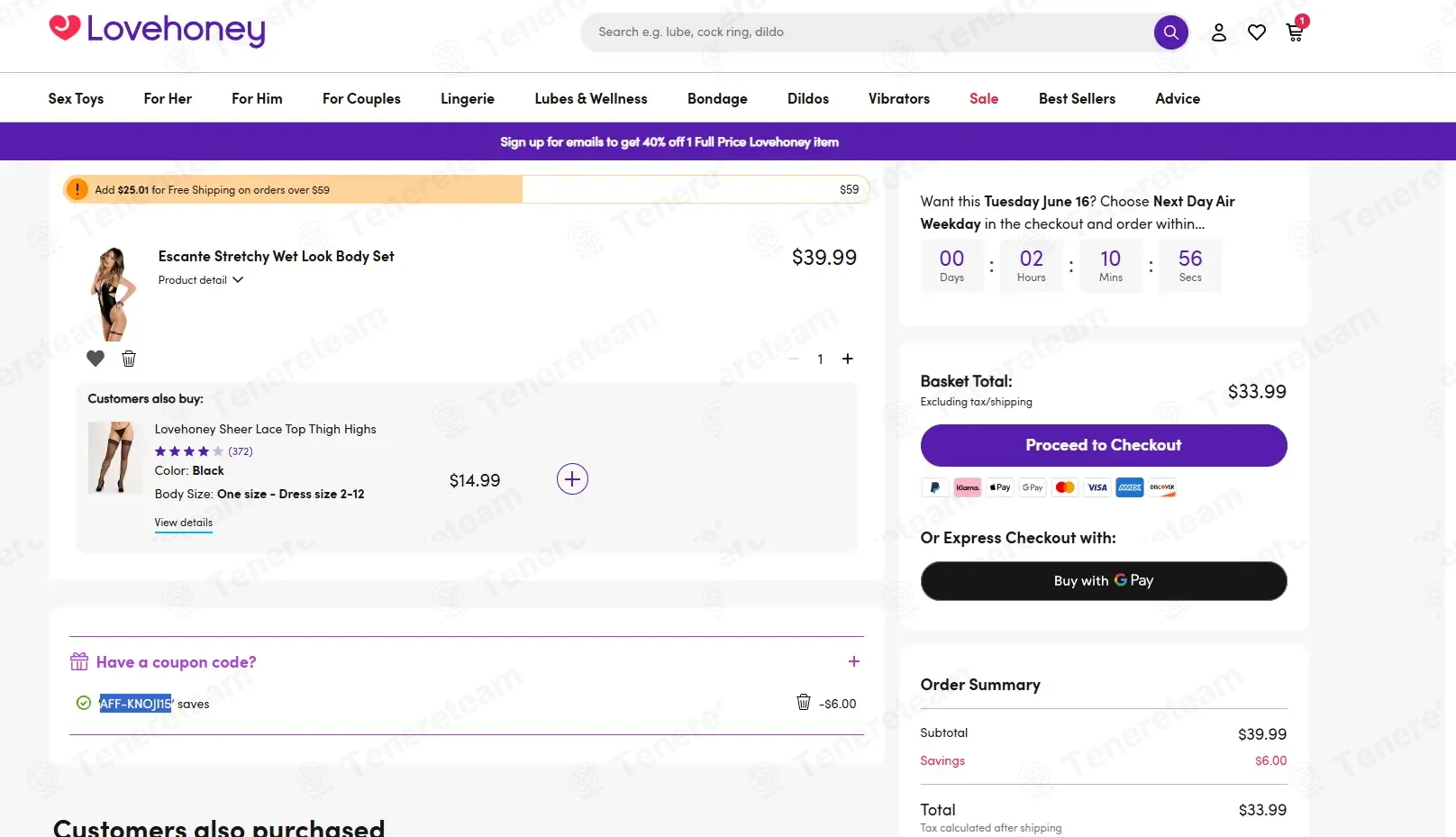Open the For Couples menu
Screen dimensions: 1456x837
[361, 99]
